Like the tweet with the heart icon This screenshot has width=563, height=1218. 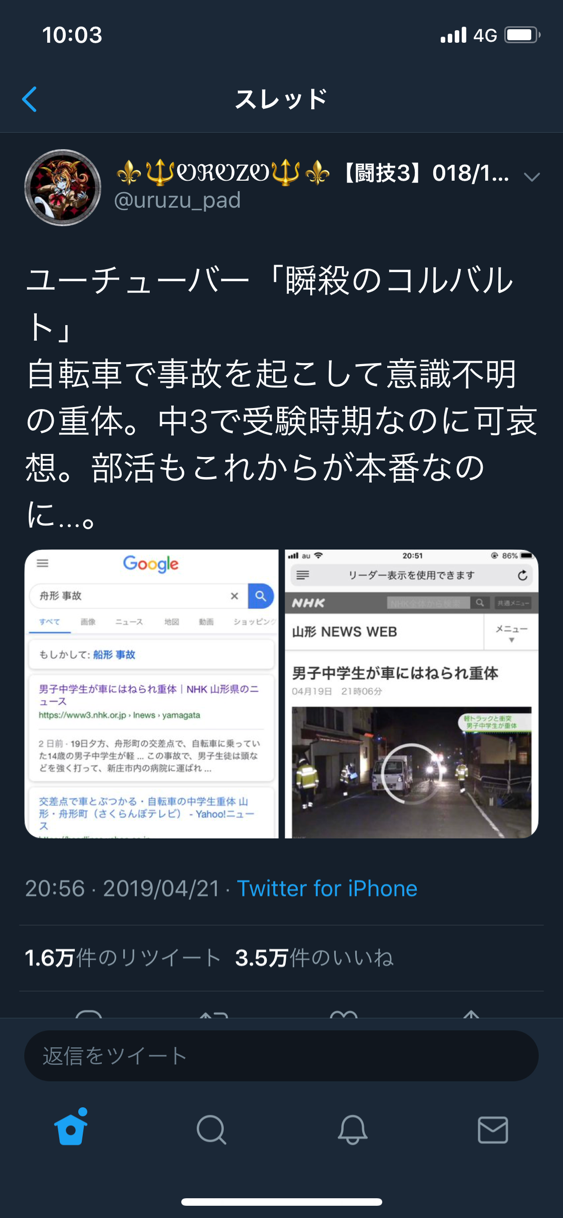click(x=344, y=1014)
